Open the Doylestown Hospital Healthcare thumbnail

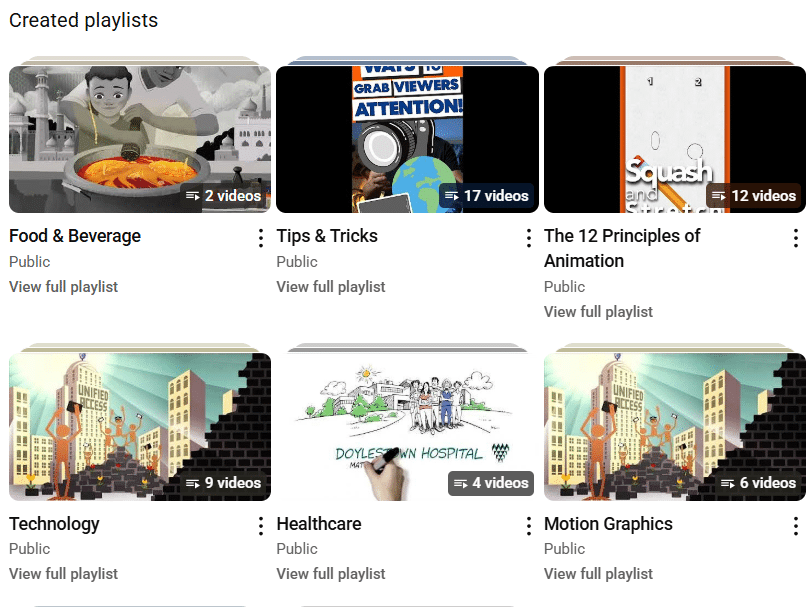tap(407, 427)
